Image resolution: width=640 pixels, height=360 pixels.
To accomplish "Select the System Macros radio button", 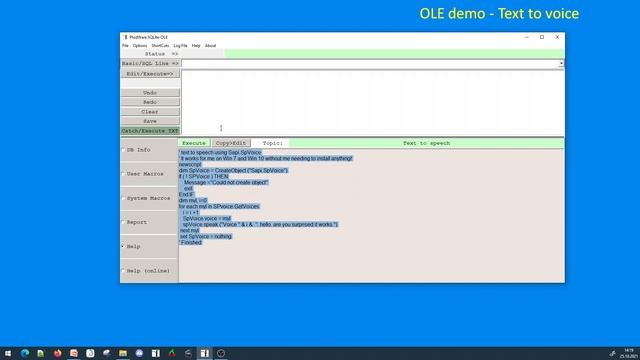I will (123, 198).
